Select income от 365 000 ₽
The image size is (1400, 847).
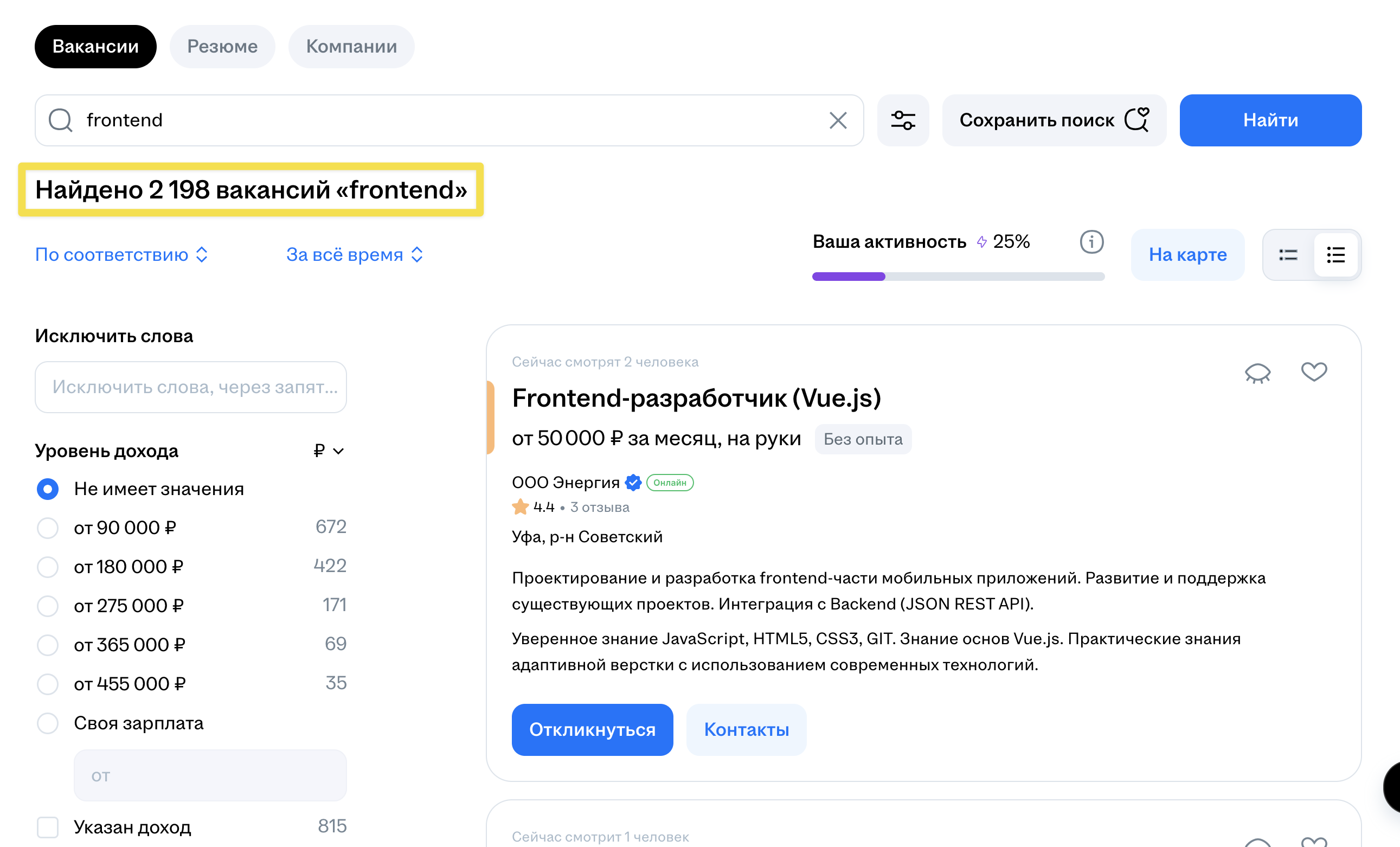coord(48,645)
